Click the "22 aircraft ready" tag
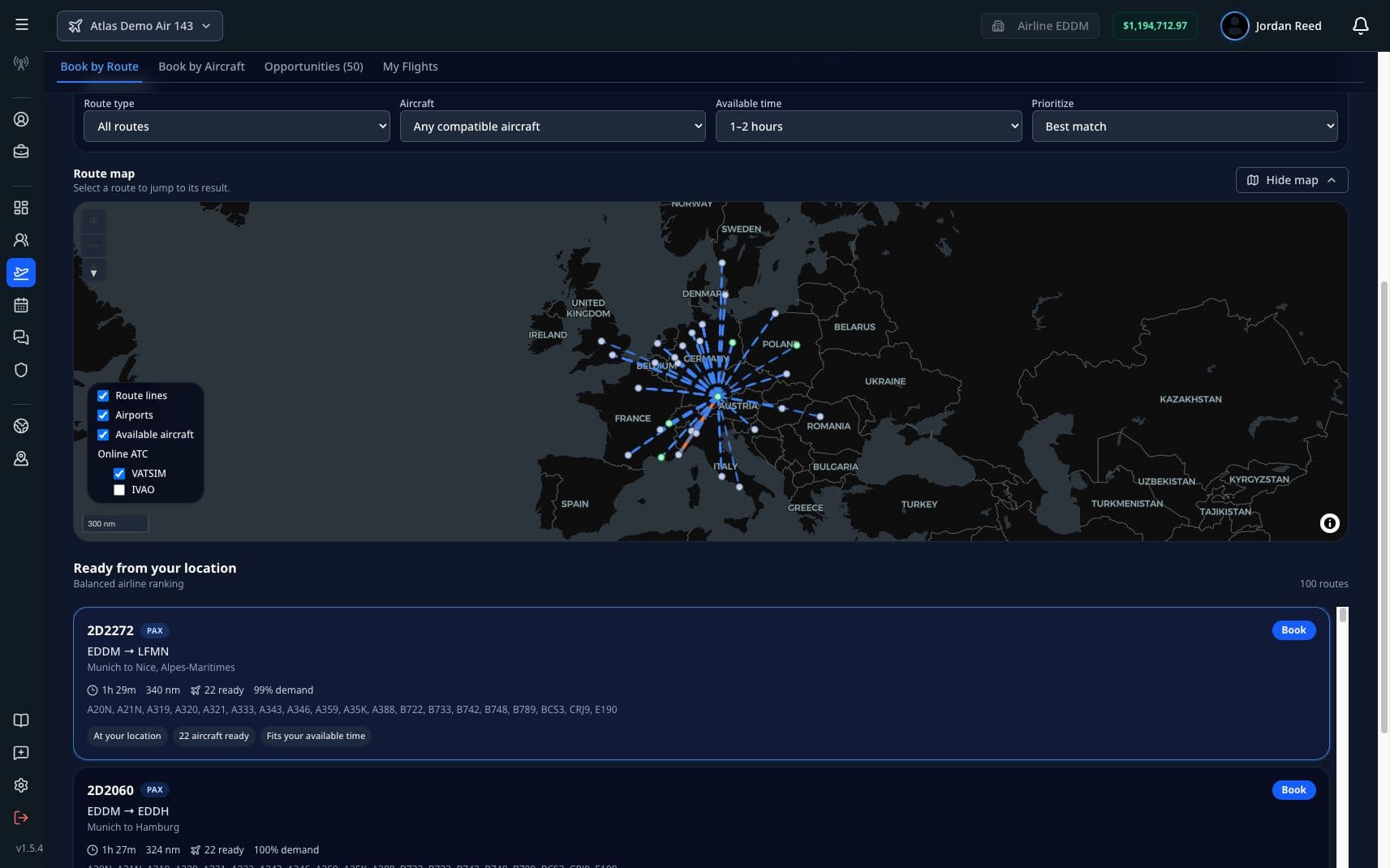 (214, 736)
